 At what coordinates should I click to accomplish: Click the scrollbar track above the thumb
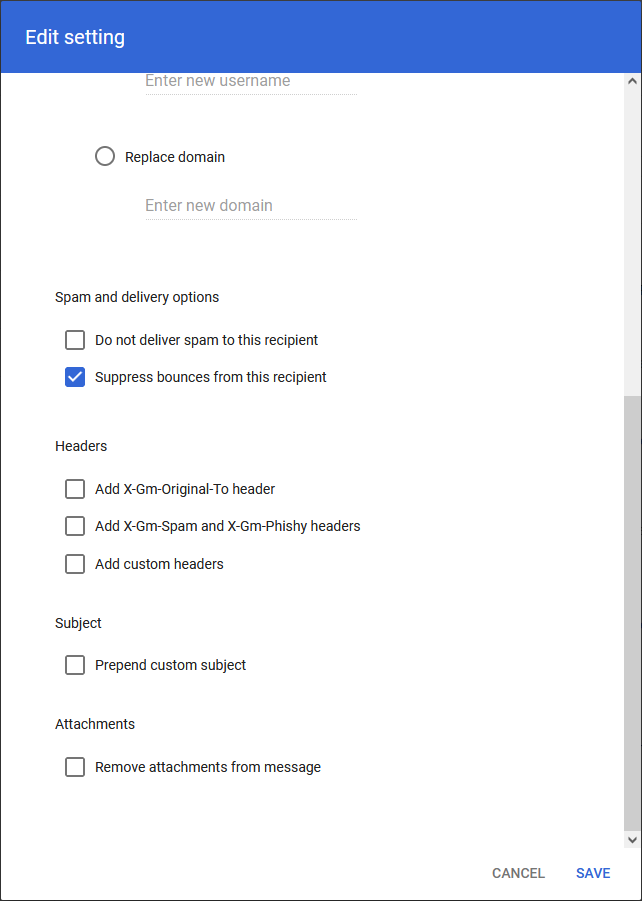pos(631,240)
